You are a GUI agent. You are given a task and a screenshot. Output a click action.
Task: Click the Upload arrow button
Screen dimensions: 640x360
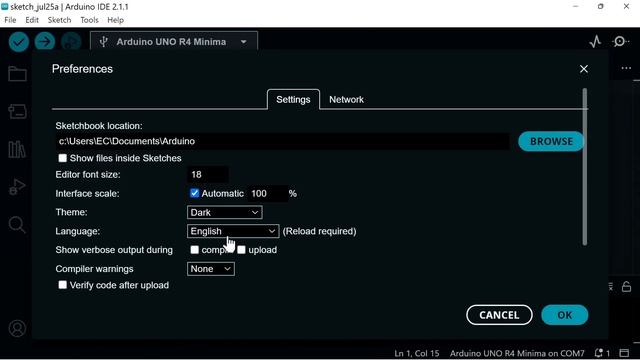45,42
